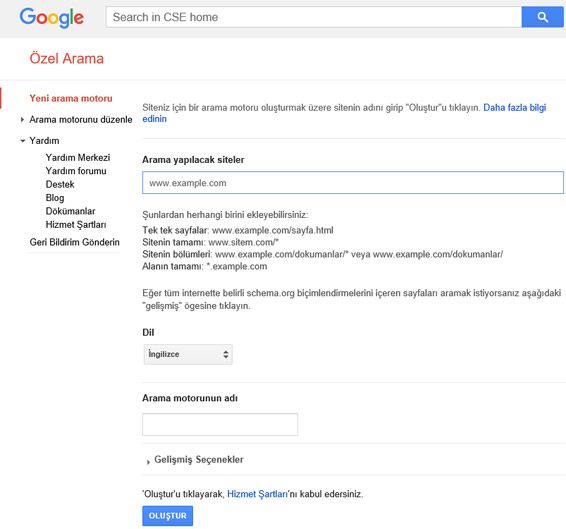Open Hizmet Şartları in sidebar
Image resolution: width=566 pixels, height=529 pixels.
pyautogui.click(x=76, y=224)
